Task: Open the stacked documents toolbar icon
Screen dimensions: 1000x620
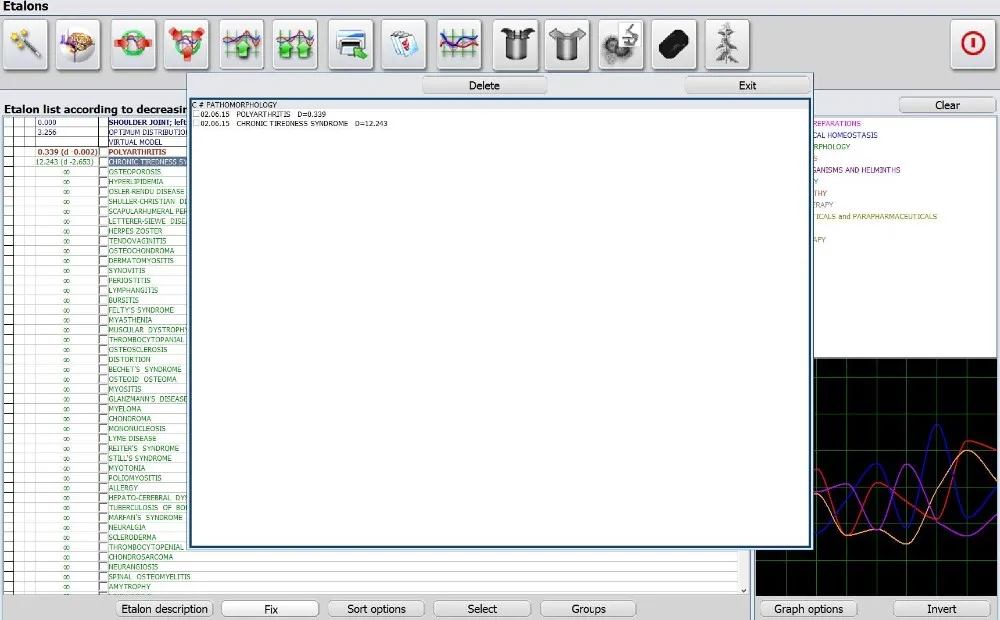Action: pos(404,44)
